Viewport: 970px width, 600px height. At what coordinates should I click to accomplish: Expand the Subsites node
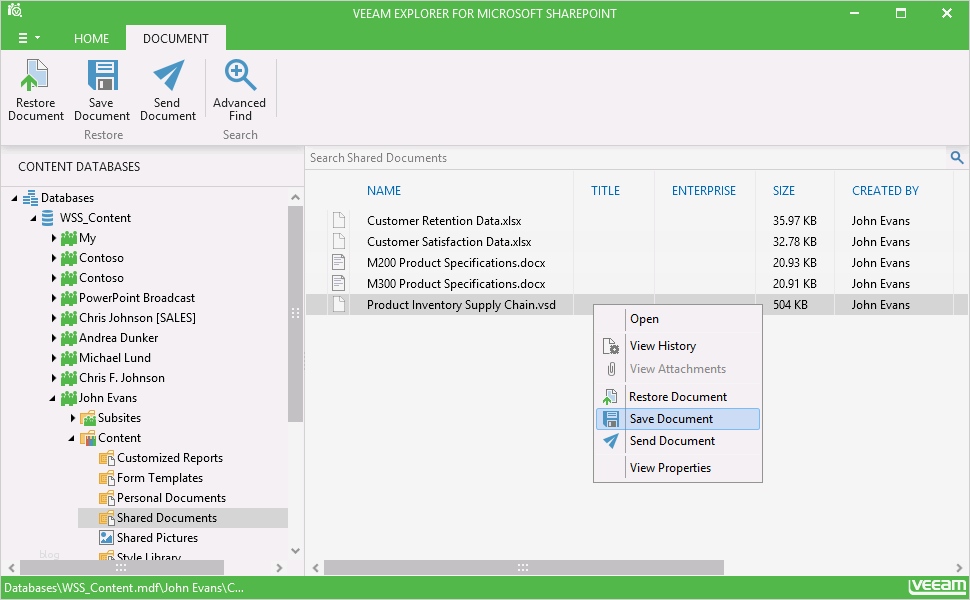[73, 418]
